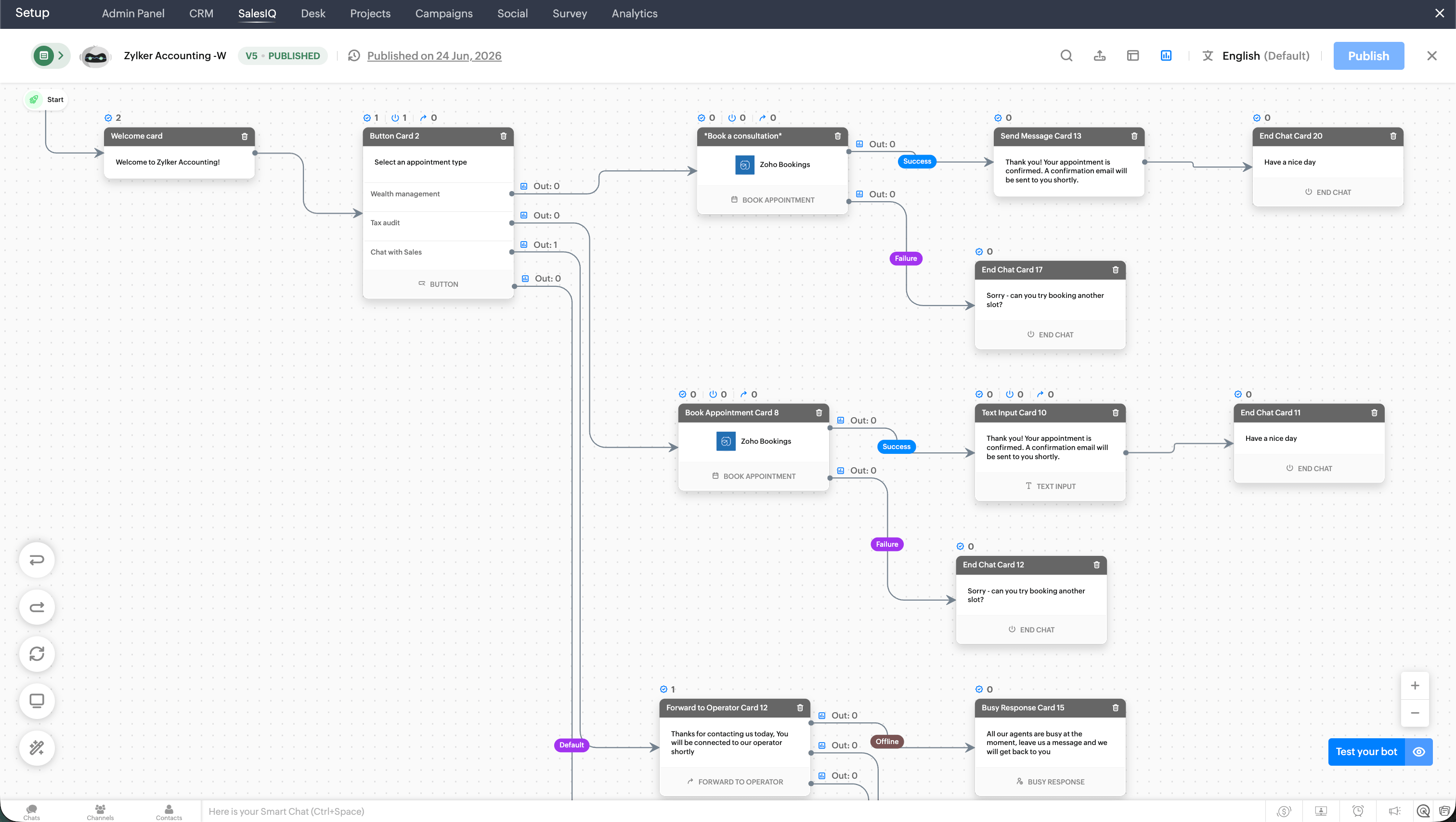This screenshot has height=822, width=1456.
Task: Go to the Desk tab
Action: tap(313, 13)
